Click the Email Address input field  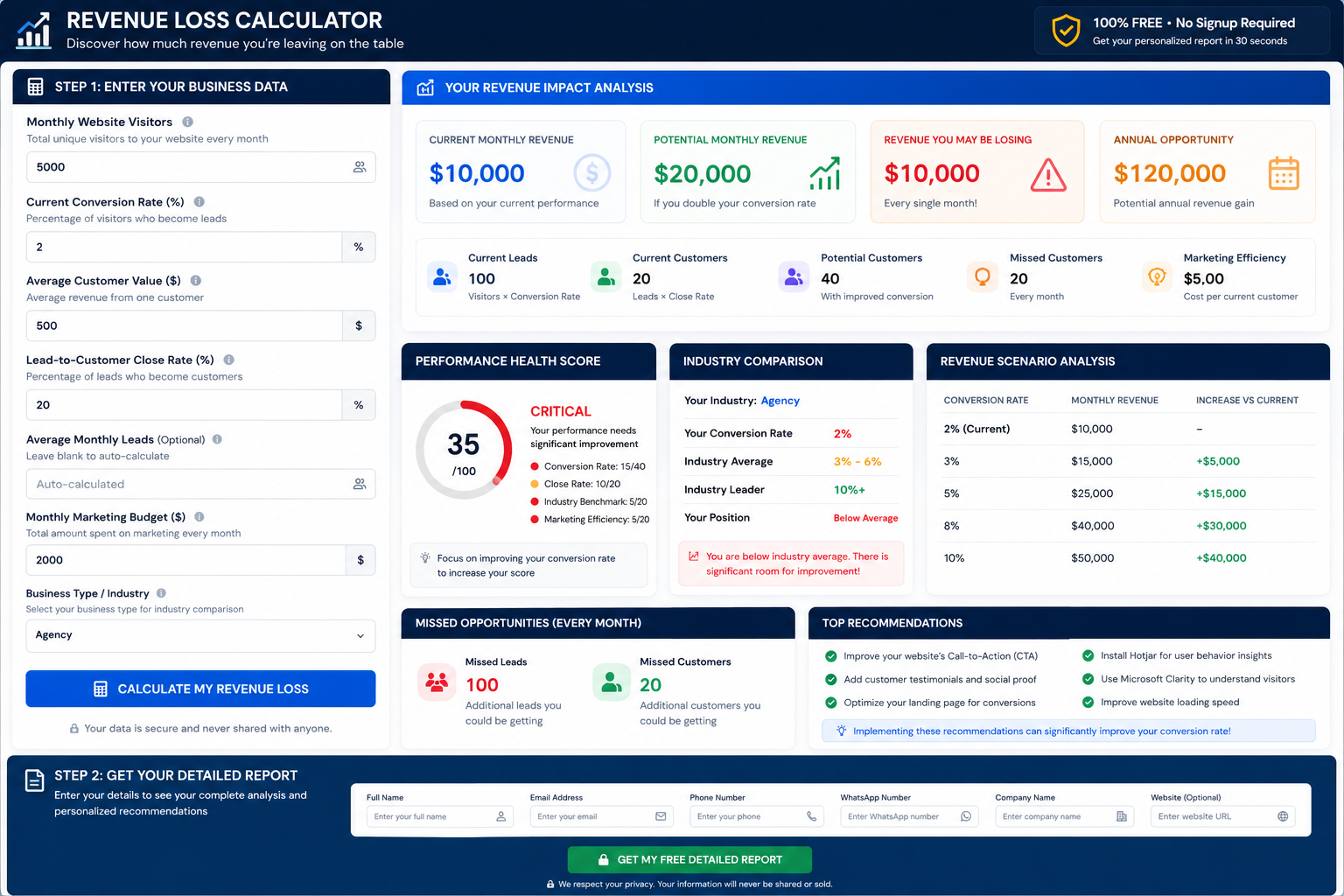pos(602,816)
